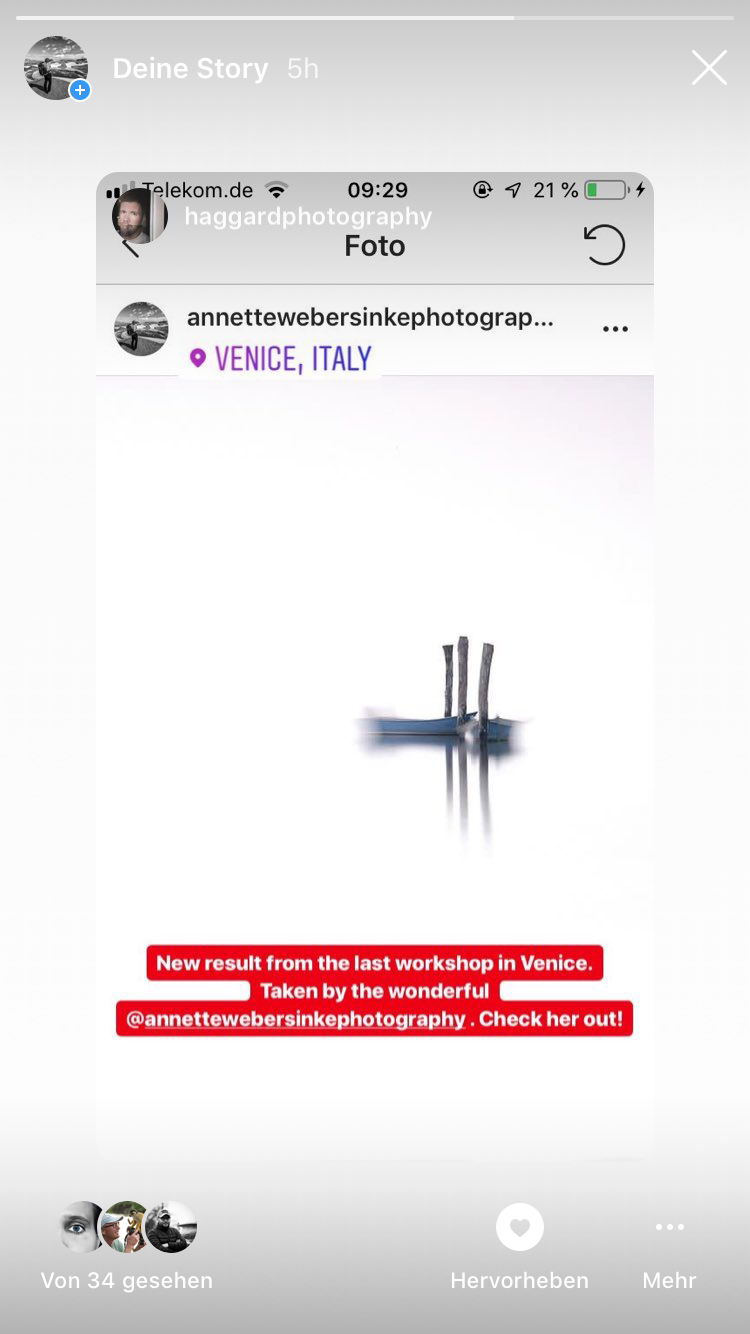Tap the post's three-dot options icon
The height and width of the screenshot is (1334, 750).
tap(615, 329)
